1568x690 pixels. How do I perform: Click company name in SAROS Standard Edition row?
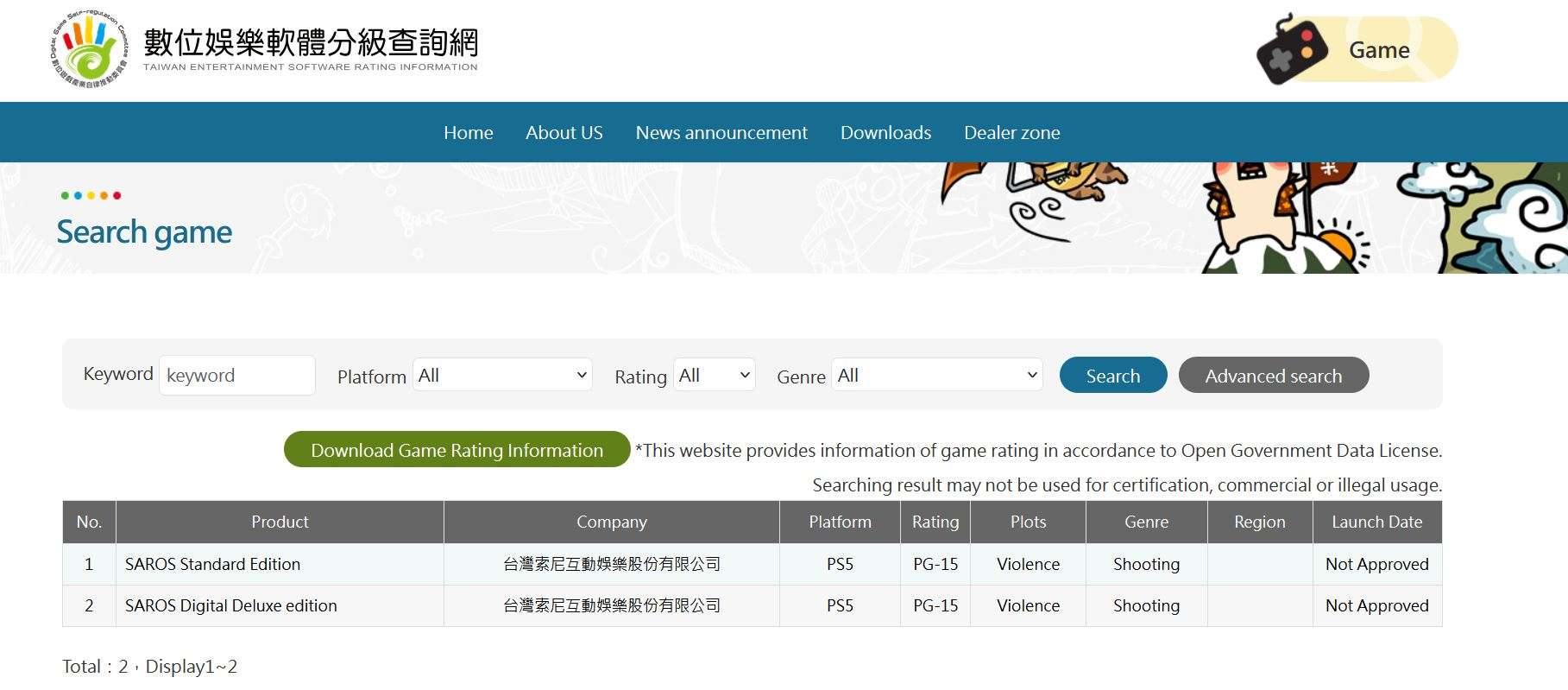pos(612,564)
